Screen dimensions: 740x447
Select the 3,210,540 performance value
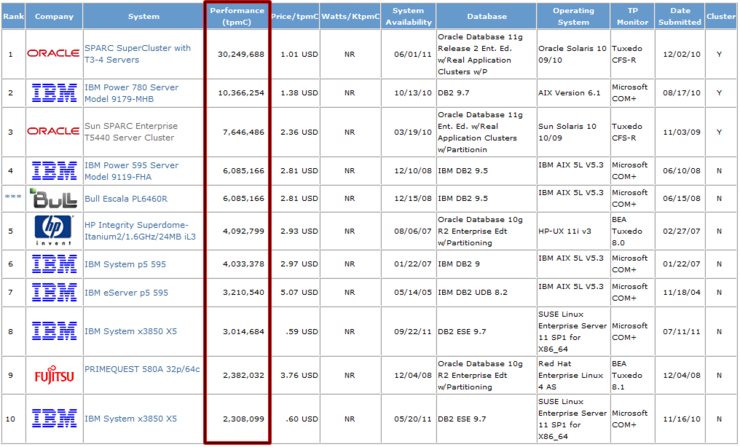(x=244, y=292)
